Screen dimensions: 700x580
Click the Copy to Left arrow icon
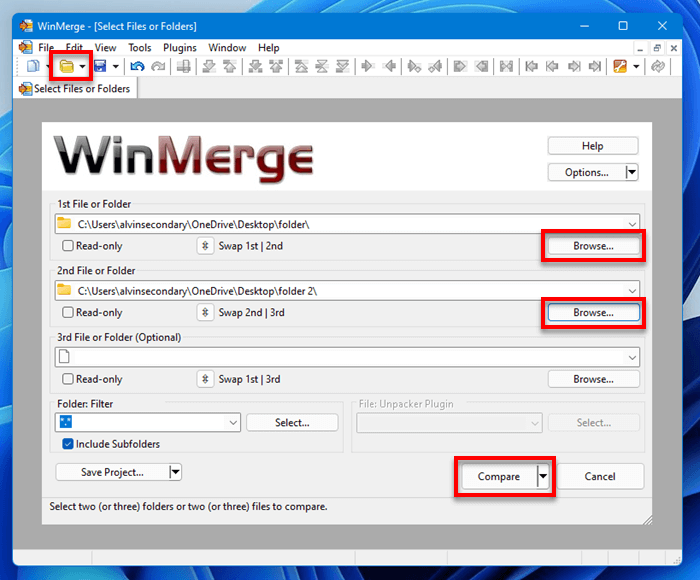(390, 67)
